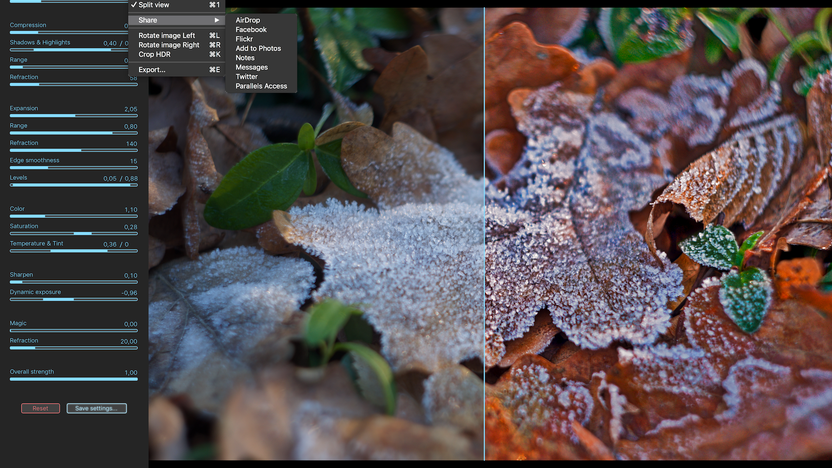Toggle the Split view checkmark item

coord(177,5)
